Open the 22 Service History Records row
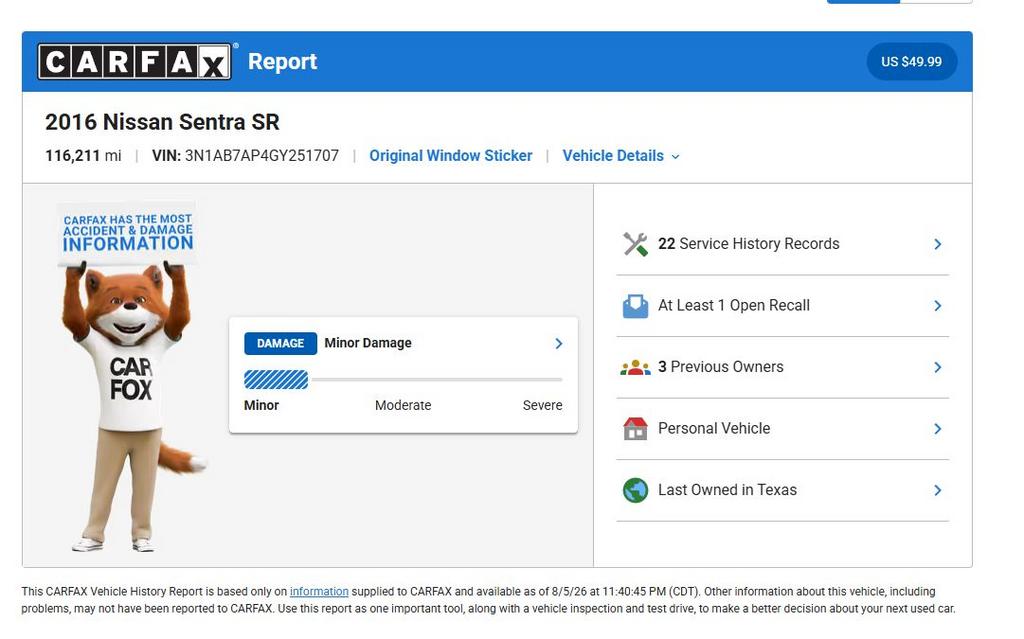The width and height of the screenshot is (1024, 639). [x=782, y=244]
